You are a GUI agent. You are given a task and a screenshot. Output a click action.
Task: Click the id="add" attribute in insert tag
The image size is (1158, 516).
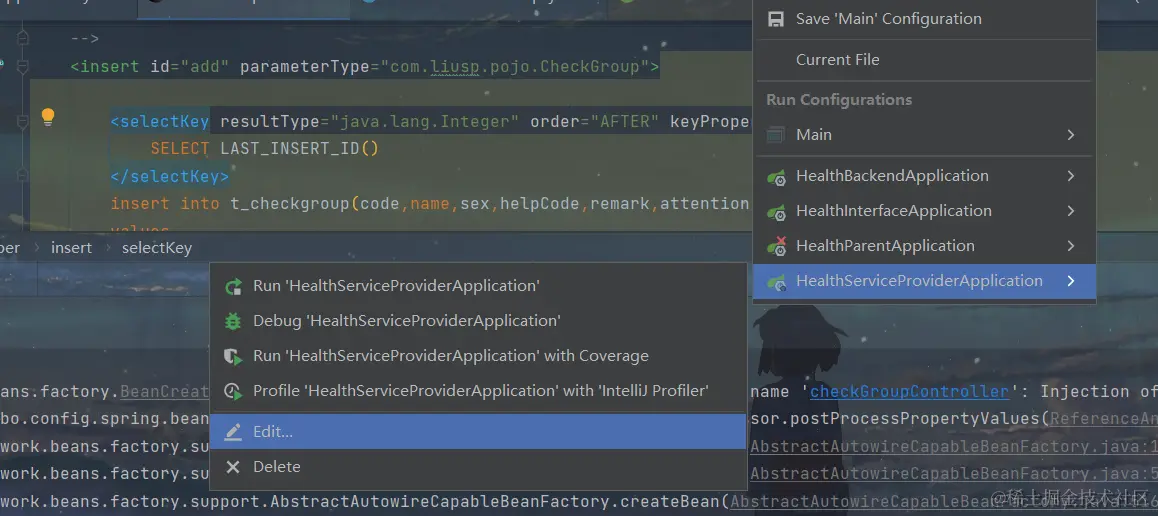(x=190, y=66)
